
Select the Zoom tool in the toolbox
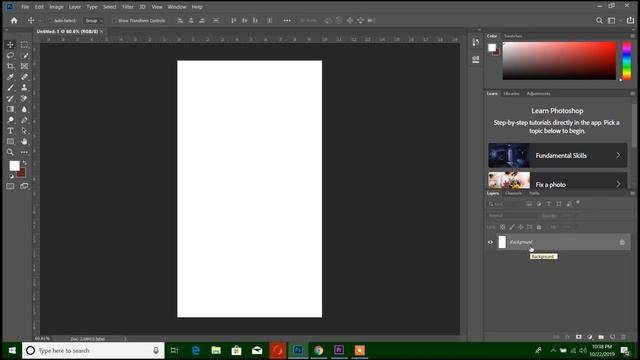tap(10, 152)
